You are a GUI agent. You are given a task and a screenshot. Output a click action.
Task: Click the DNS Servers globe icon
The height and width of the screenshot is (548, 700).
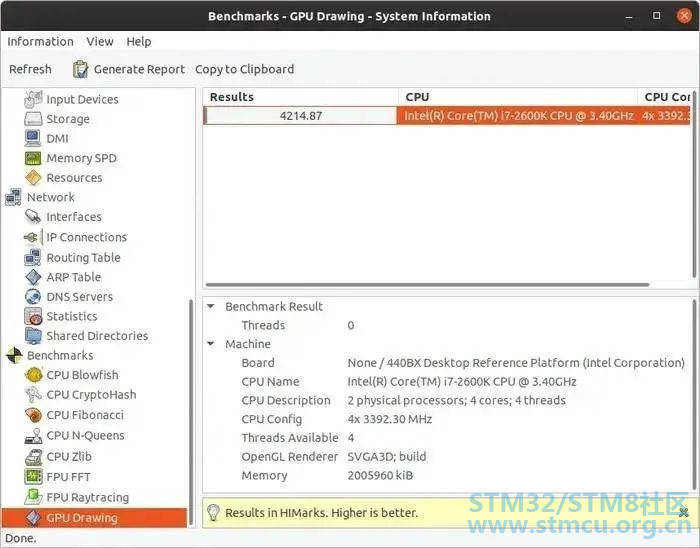33,297
